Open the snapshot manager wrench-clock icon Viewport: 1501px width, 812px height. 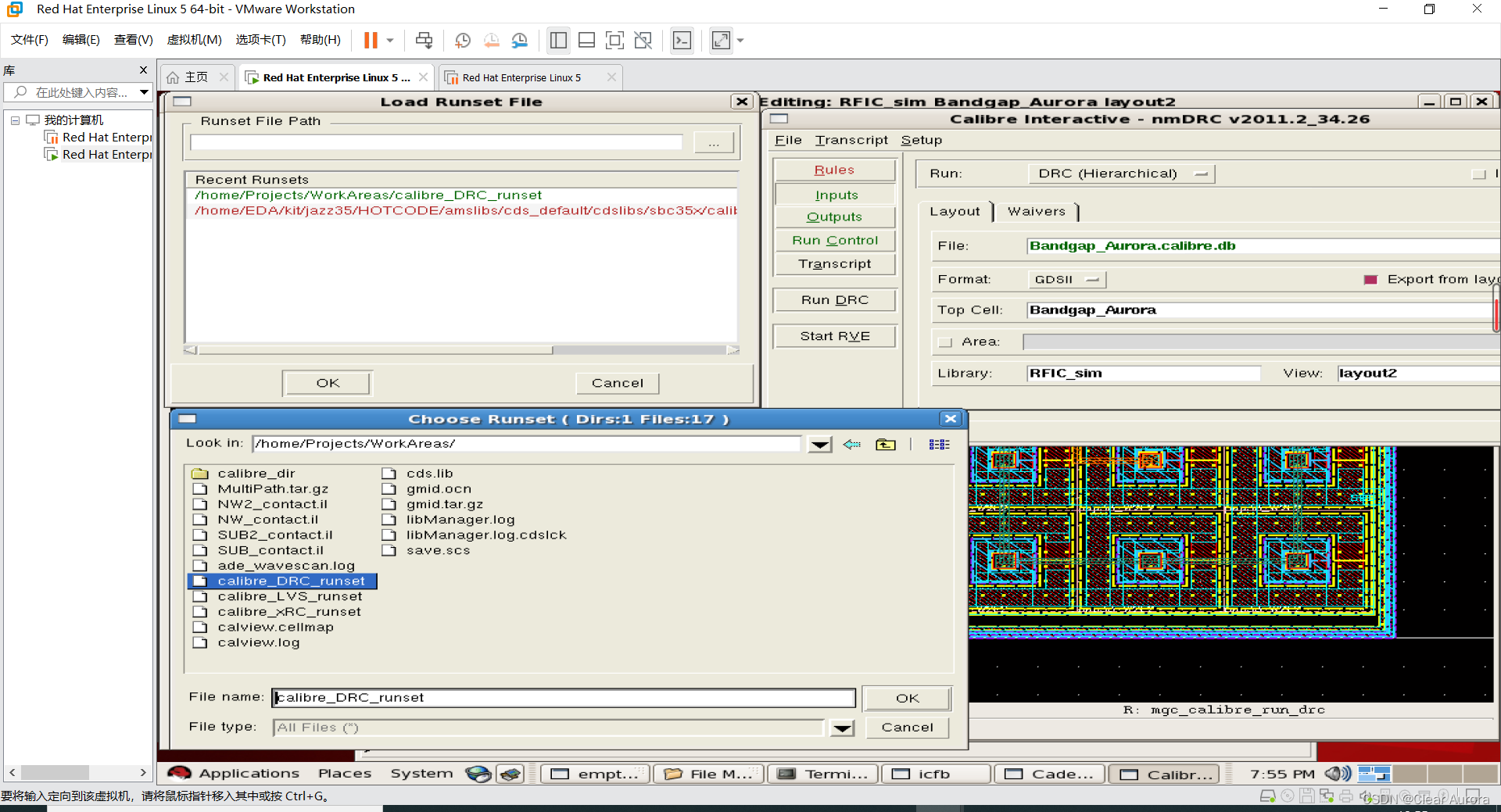520,40
